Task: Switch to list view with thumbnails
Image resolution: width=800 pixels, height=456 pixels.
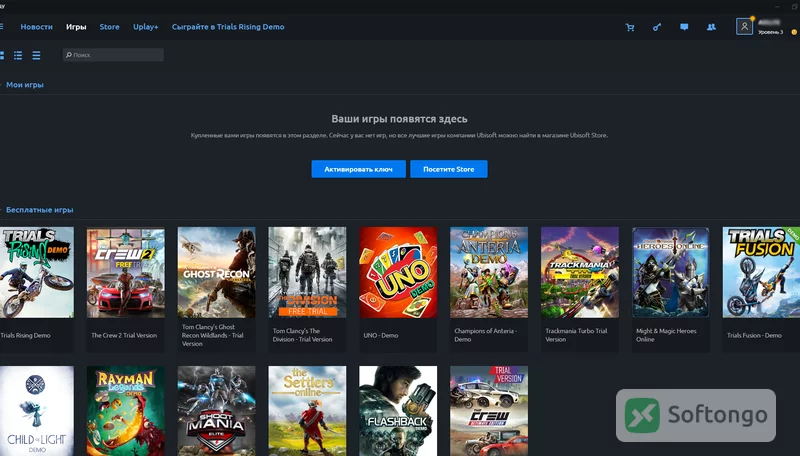Action: pyautogui.click(x=18, y=55)
